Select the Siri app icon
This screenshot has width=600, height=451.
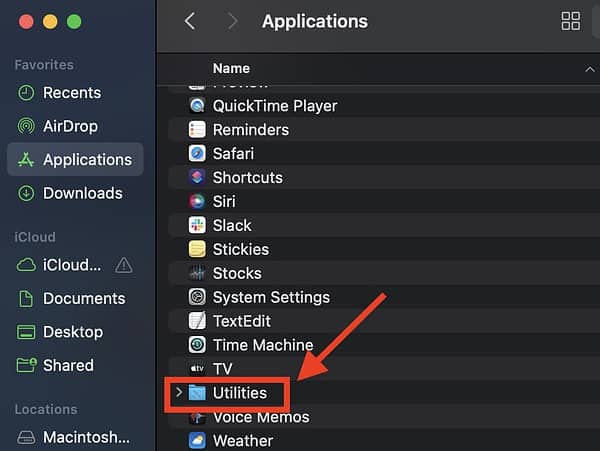(x=197, y=202)
